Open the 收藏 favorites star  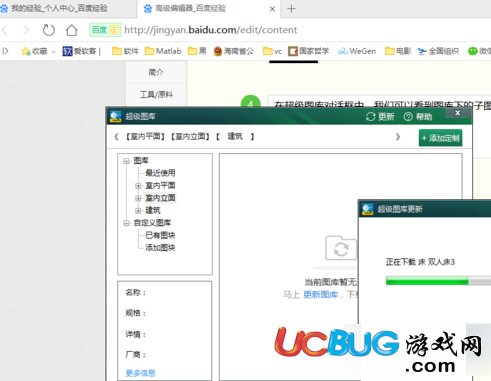coord(26,51)
